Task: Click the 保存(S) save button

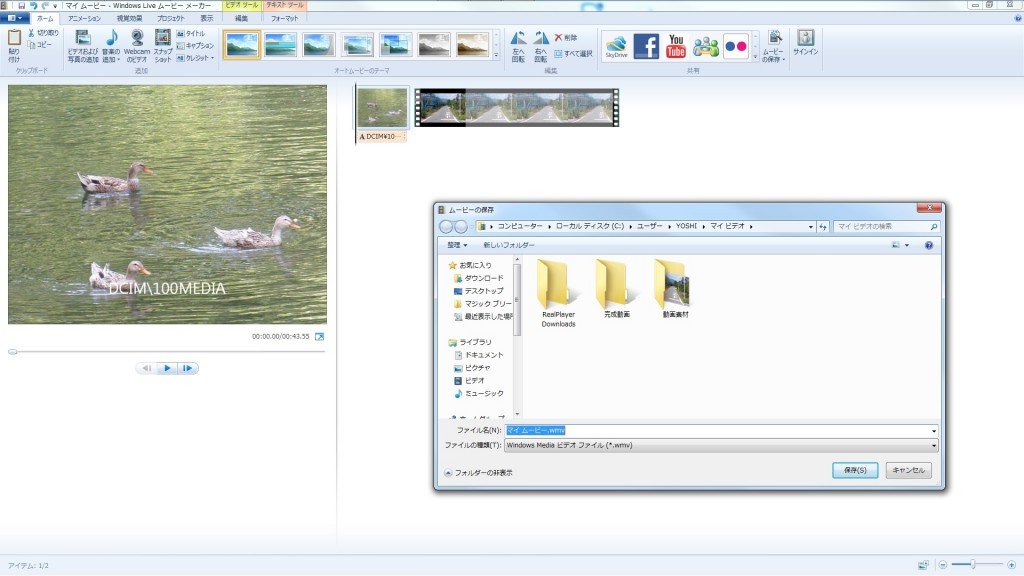Action: [x=855, y=470]
